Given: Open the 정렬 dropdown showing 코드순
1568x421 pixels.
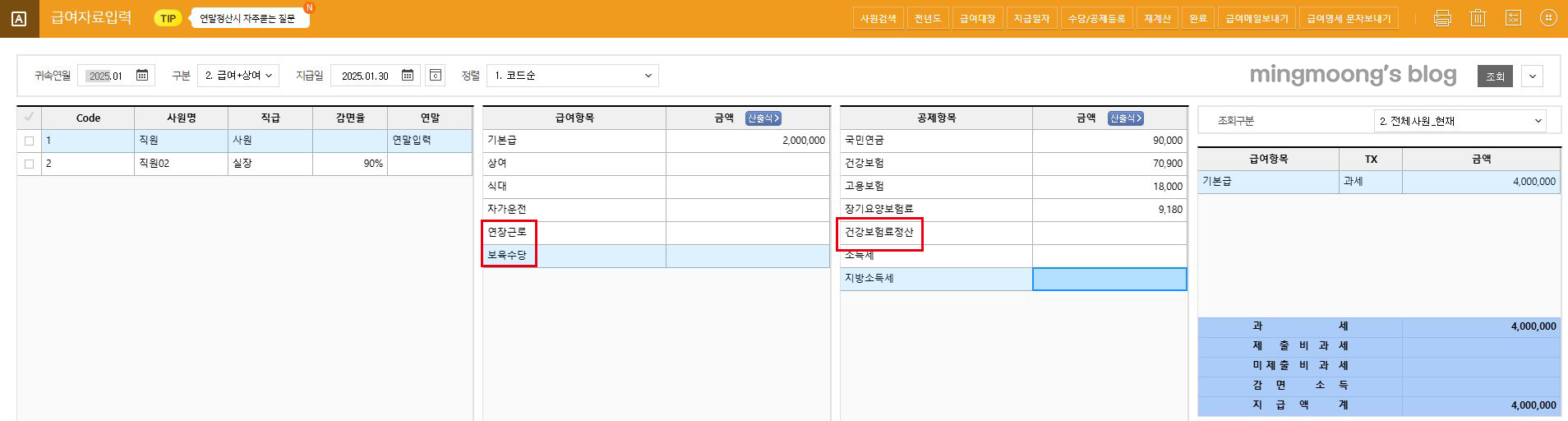Looking at the screenshot, I should click(573, 76).
